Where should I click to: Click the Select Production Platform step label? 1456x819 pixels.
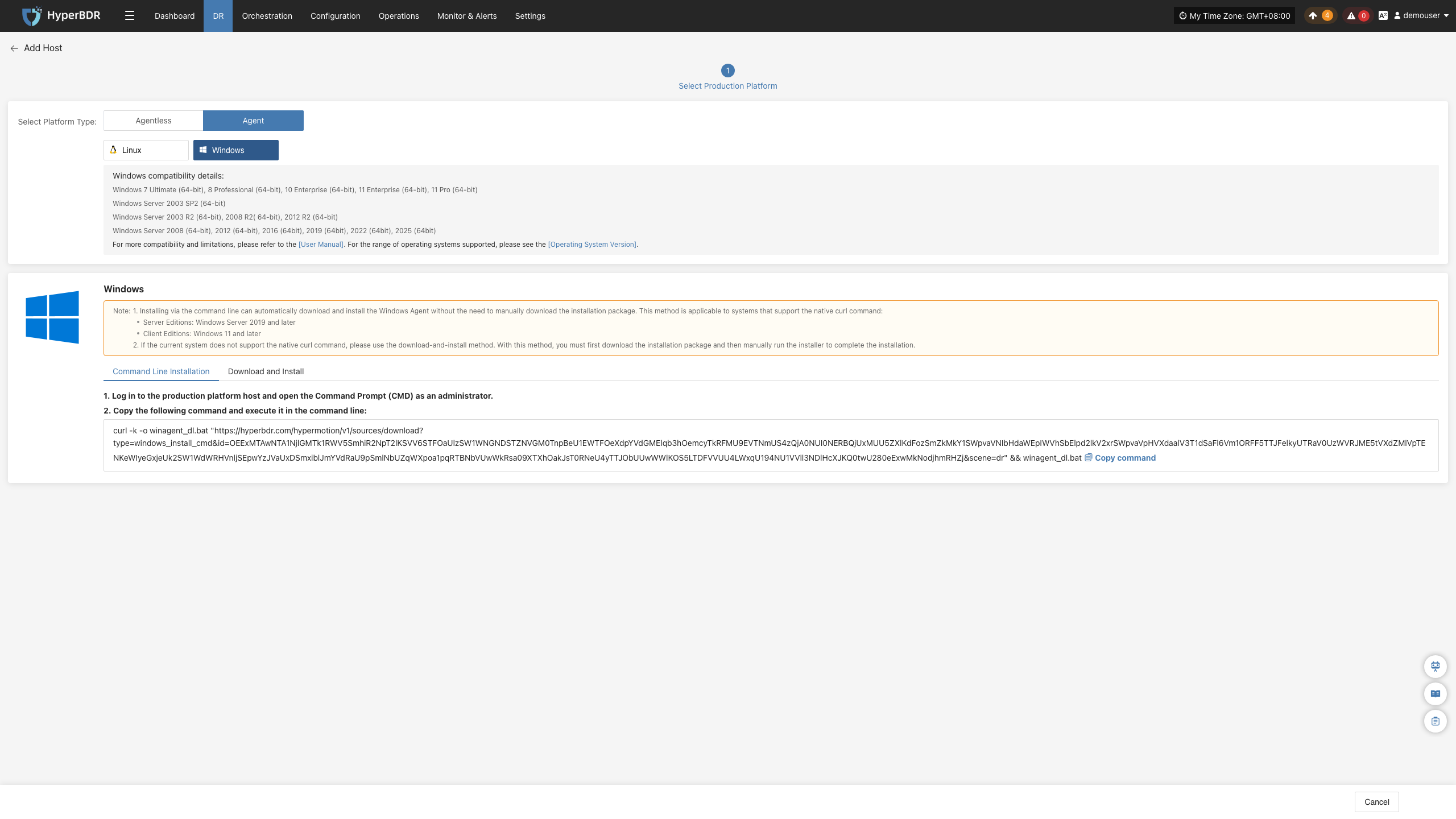pos(728,86)
